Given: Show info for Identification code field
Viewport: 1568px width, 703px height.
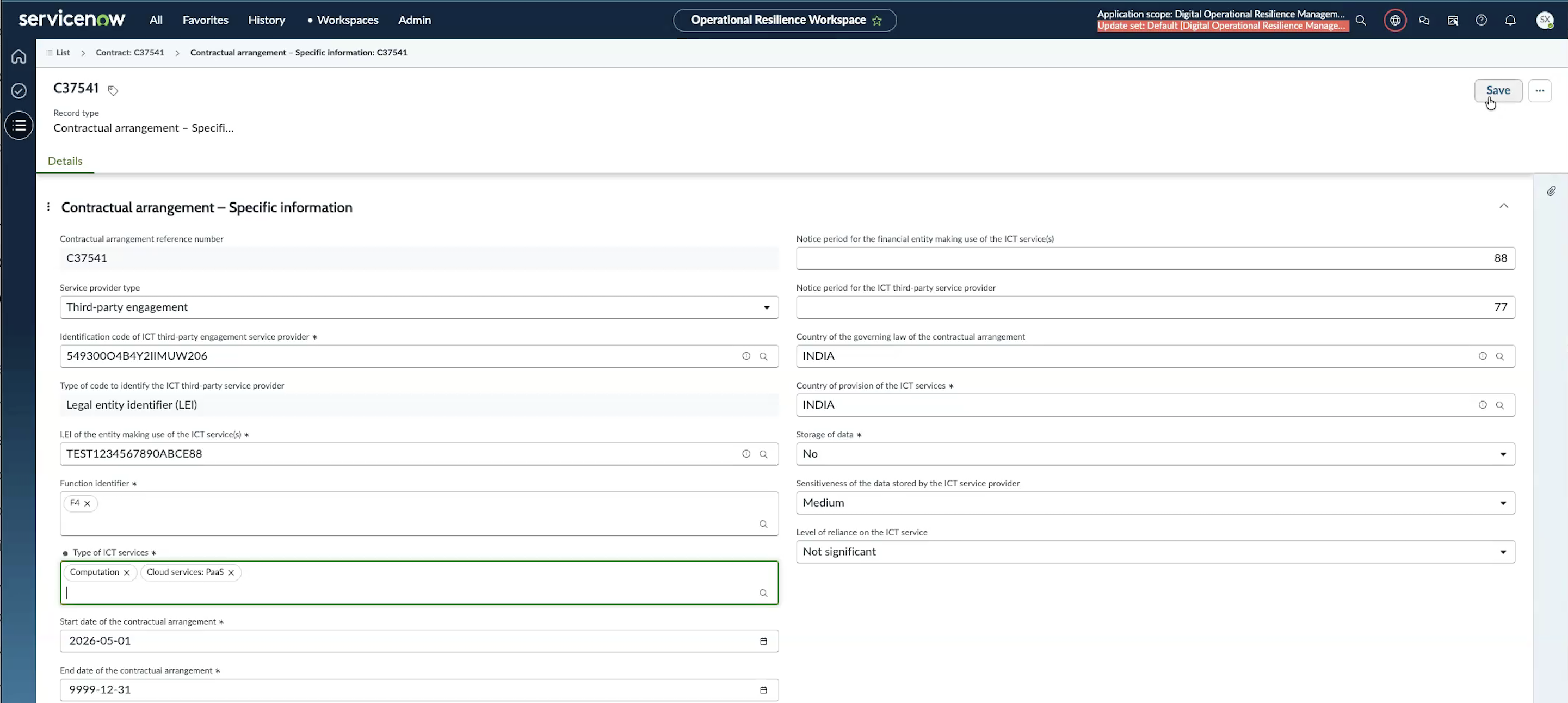Looking at the screenshot, I should pyautogui.click(x=746, y=356).
